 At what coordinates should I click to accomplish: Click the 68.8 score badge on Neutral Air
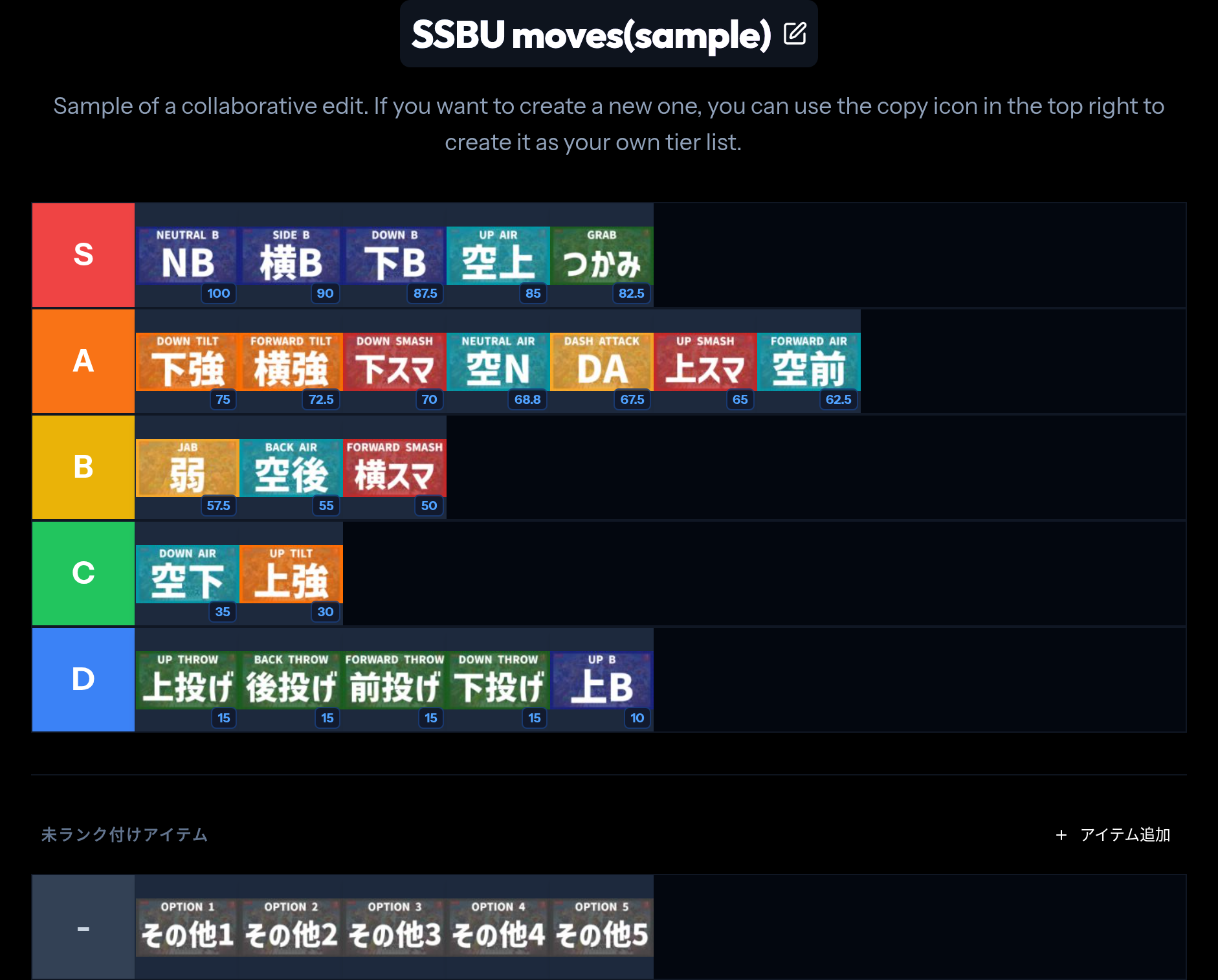tap(527, 399)
